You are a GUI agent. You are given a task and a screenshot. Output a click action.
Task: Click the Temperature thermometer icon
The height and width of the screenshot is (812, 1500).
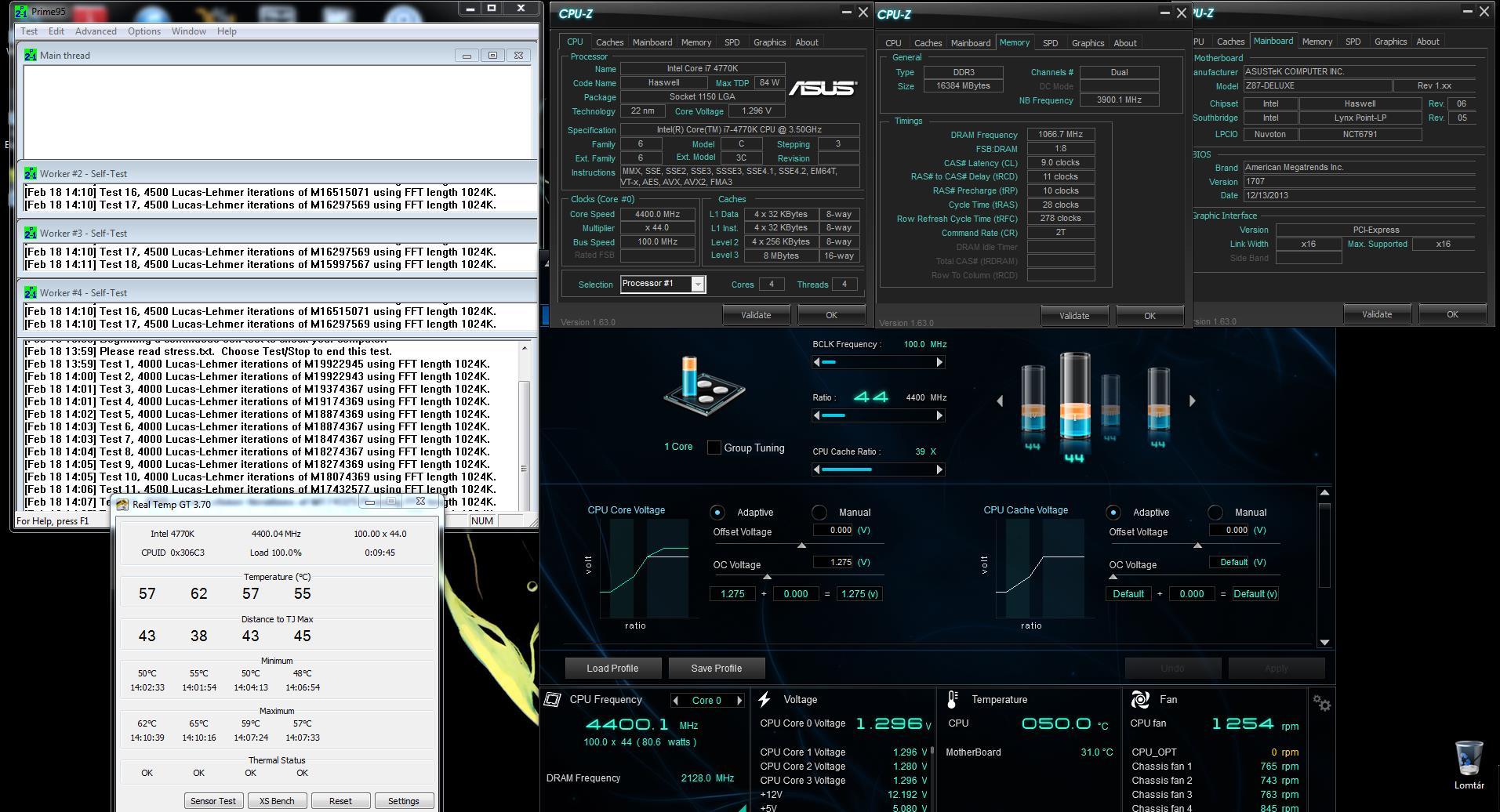click(952, 700)
